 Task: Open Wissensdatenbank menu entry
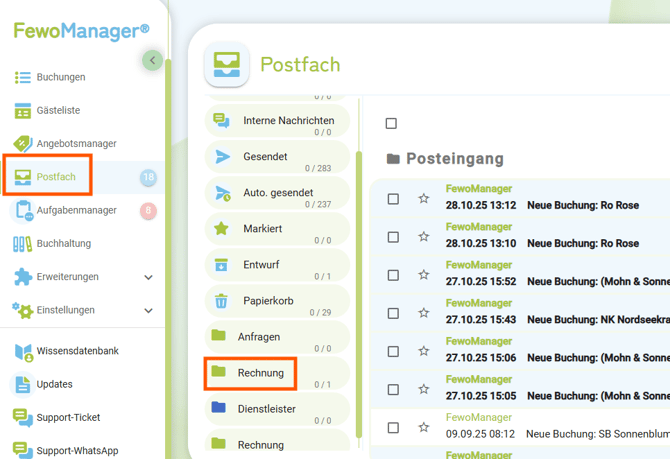78,351
